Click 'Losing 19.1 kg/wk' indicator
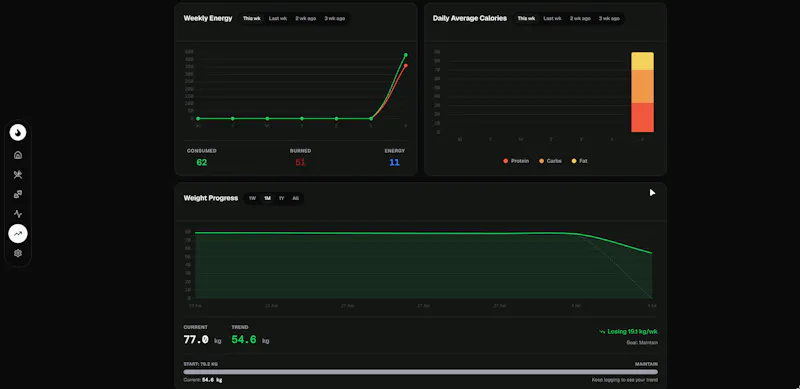This screenshot has width=800, height=389. [x=628, y=331]
